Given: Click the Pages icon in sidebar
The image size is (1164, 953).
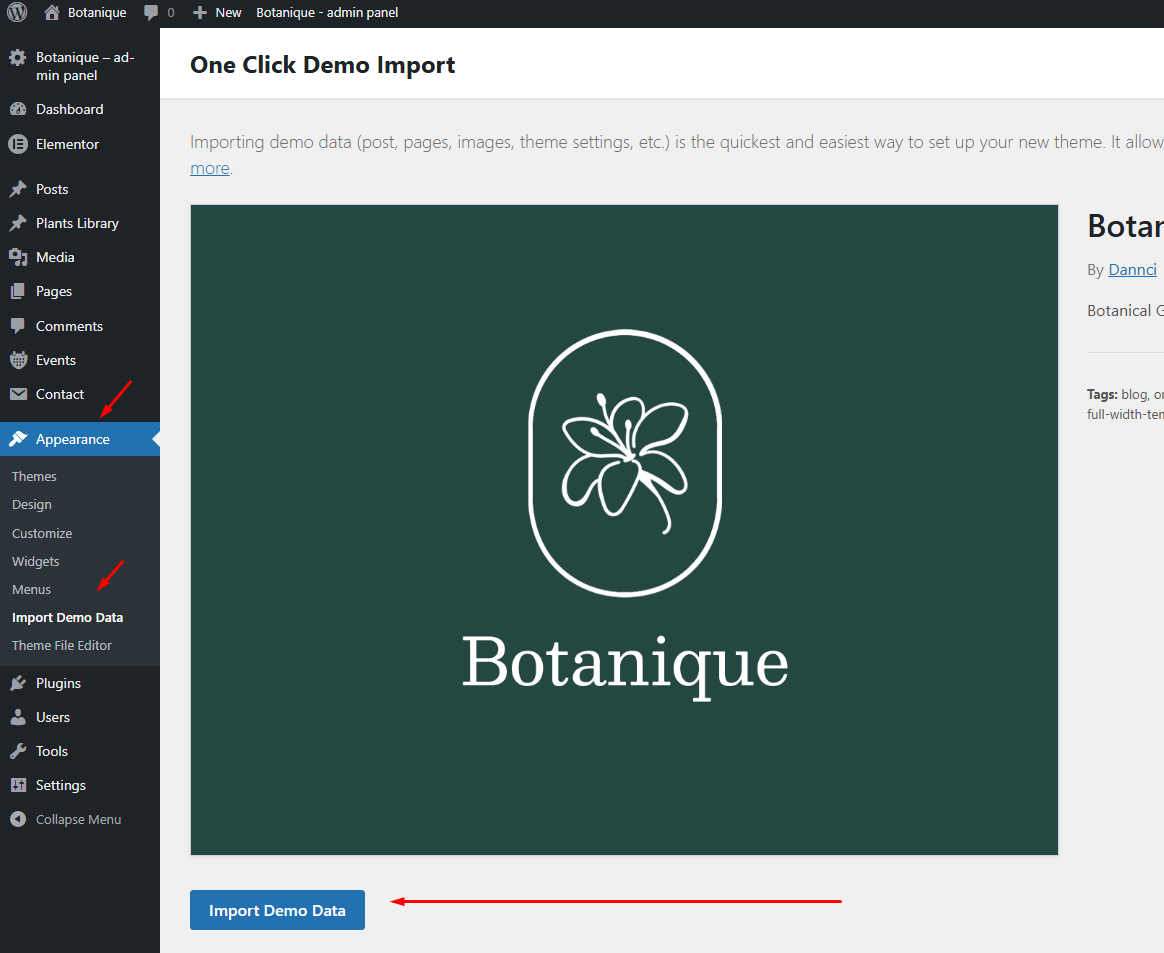Looking at the screenshot, I should tap(18, 292).
